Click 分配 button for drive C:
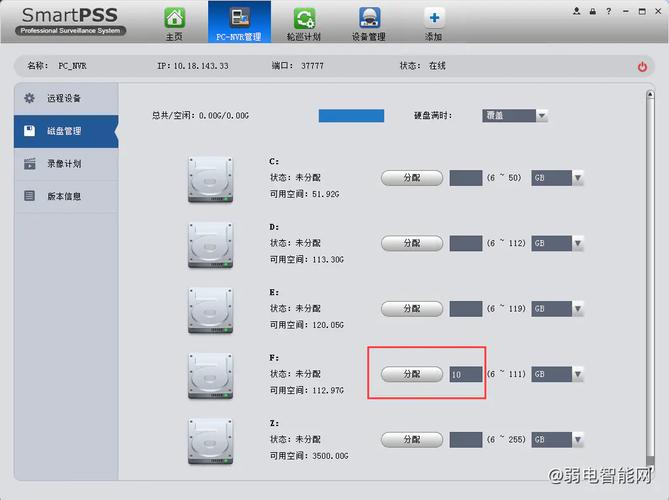Screen dimensions: 669x500 coord(412,178)
